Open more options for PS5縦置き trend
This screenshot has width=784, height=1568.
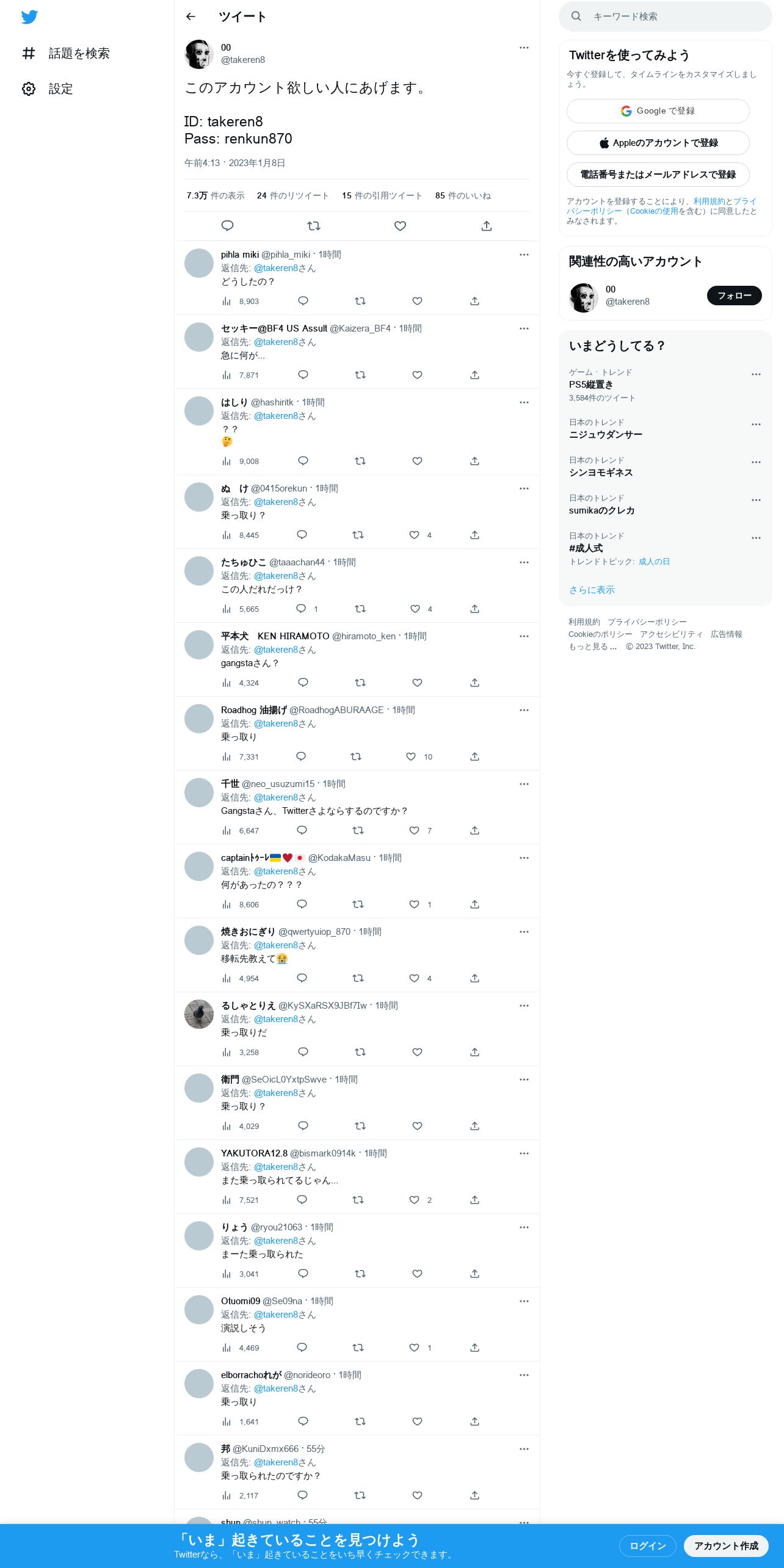pyautogui.click(x=756, y=374)
